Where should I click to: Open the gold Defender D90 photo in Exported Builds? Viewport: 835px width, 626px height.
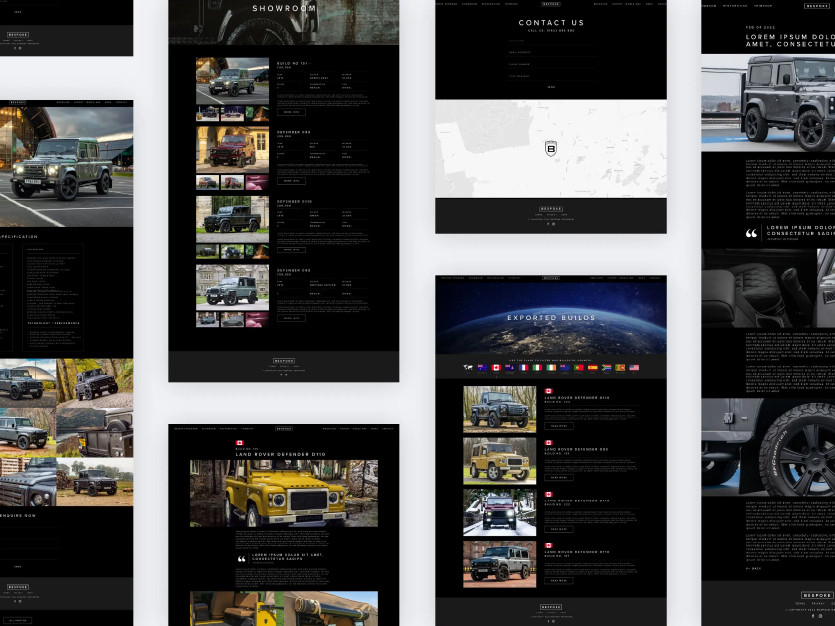click(500, 461)
